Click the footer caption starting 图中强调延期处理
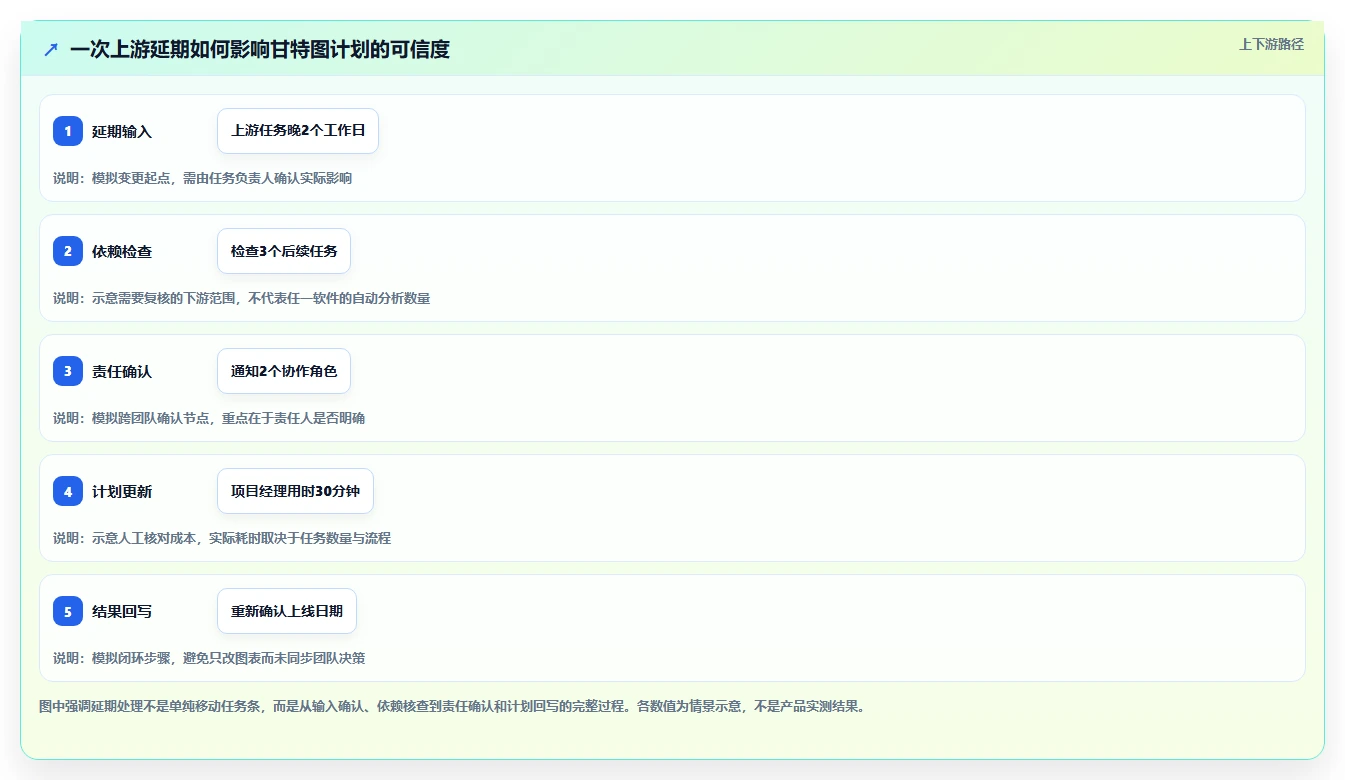Screen dimensions: 1345x780 (451, 706)
